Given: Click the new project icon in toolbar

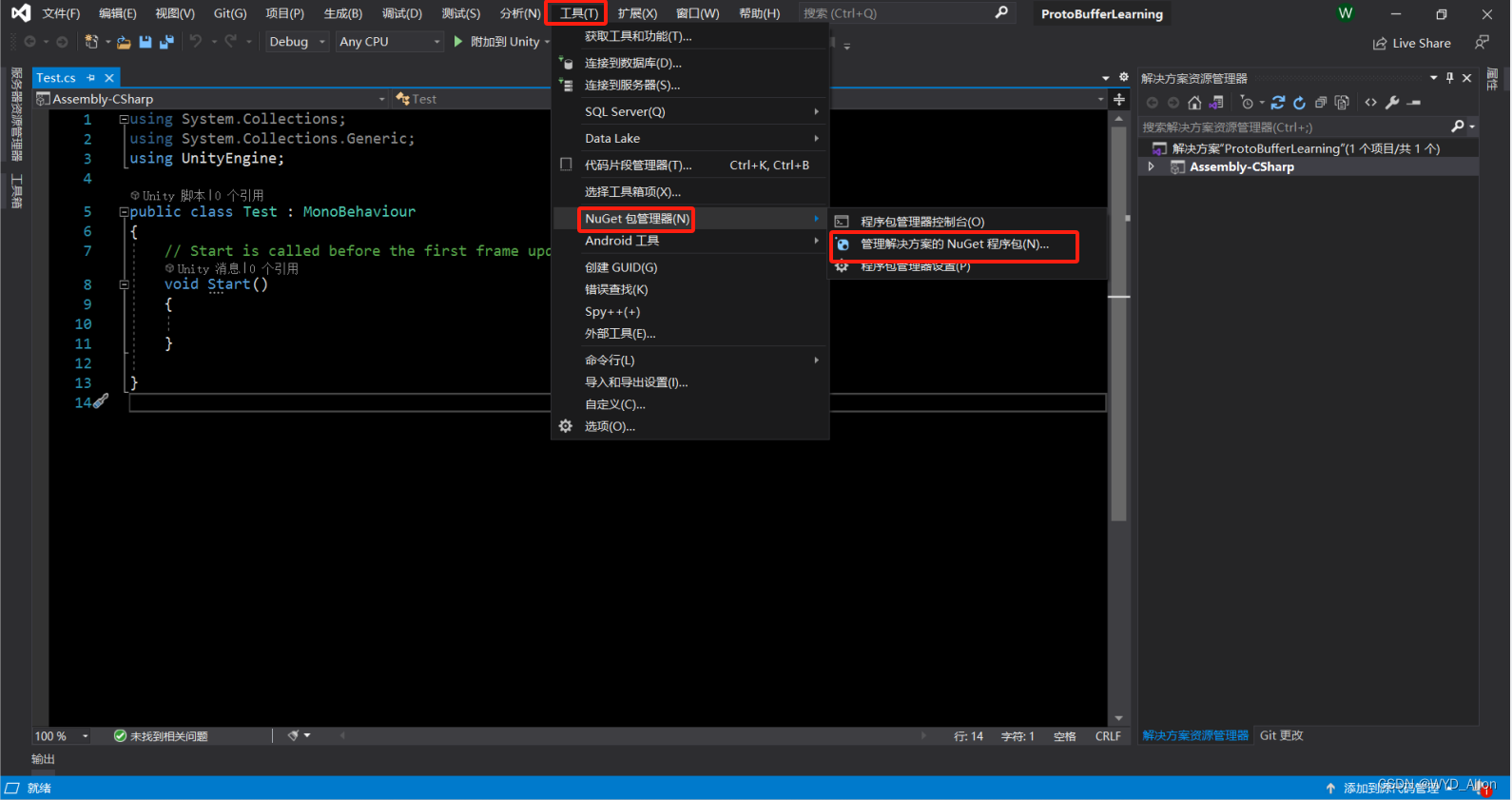Looking at the screenshot, I should pyautogui.click(x=91, y=42).
